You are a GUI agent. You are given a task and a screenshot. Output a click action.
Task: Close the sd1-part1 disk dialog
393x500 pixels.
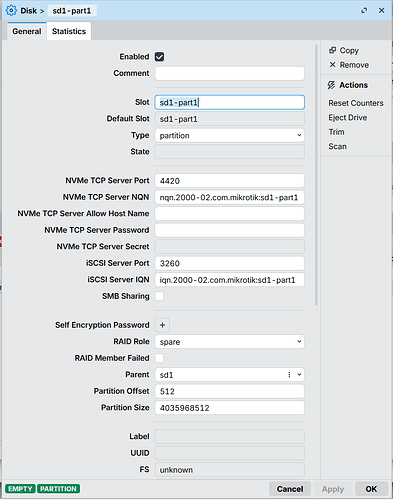(382, 11)
